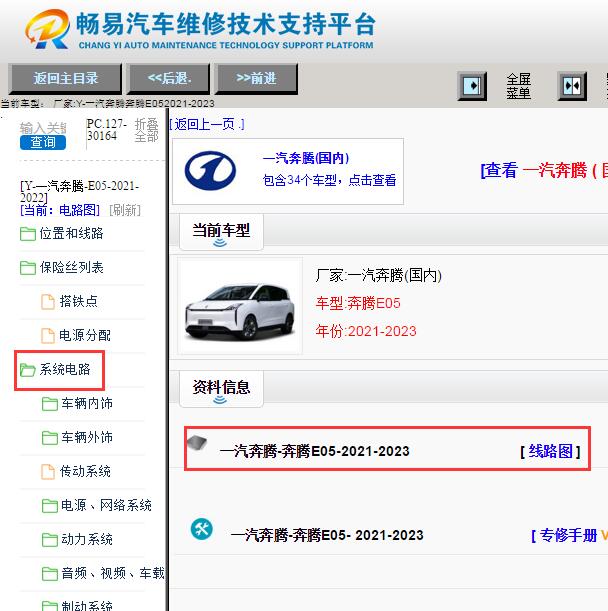Open 搭铁点 tree item
The height and width of the screenshot is (611, 608).
[78, 302]
